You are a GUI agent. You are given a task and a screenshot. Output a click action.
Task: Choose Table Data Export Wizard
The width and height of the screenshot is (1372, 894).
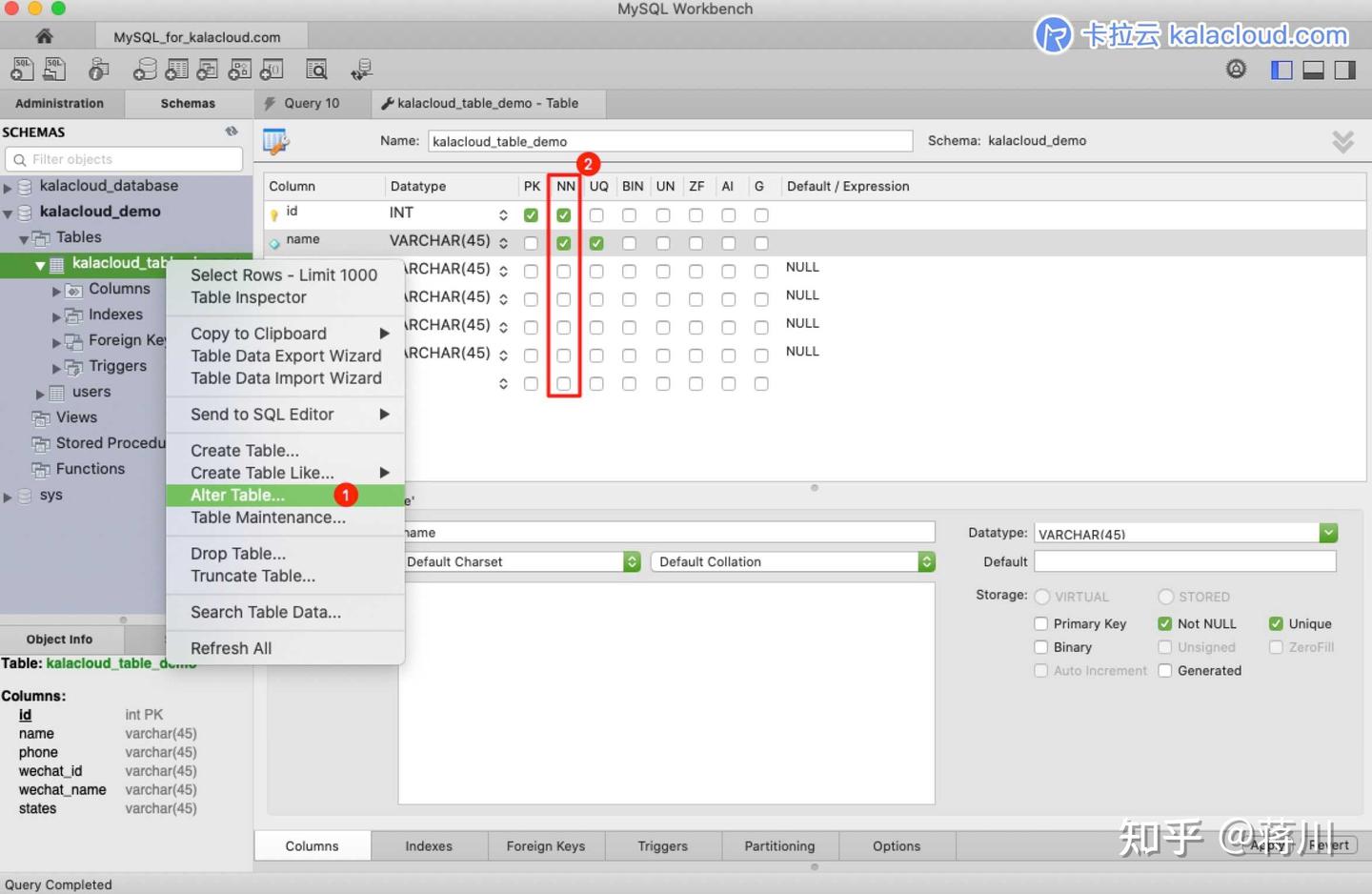(285, 356)
